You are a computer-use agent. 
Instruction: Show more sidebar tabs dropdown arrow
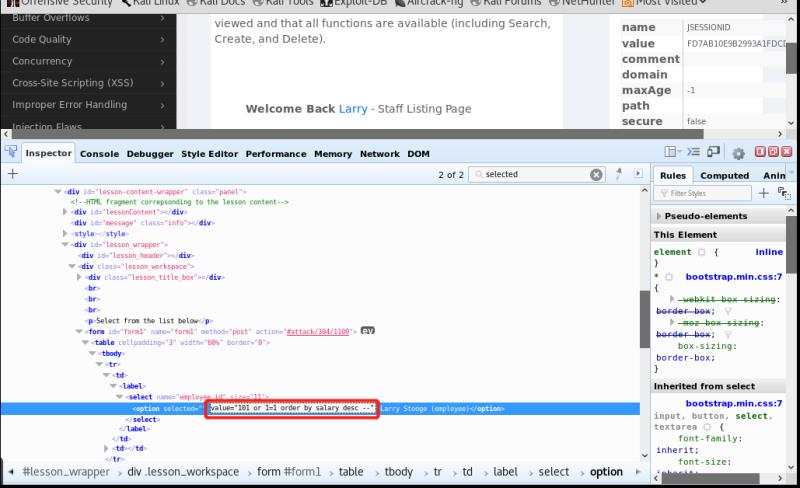[791, 174]
